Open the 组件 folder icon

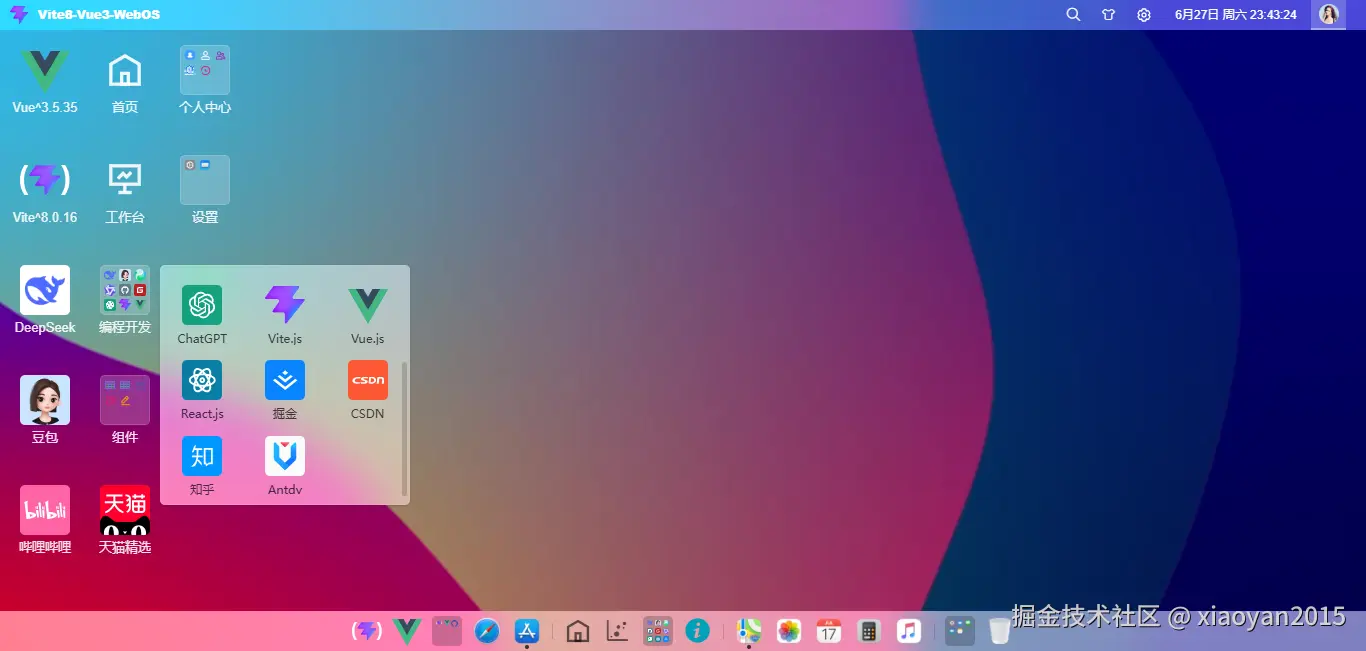tap(125, 400)
